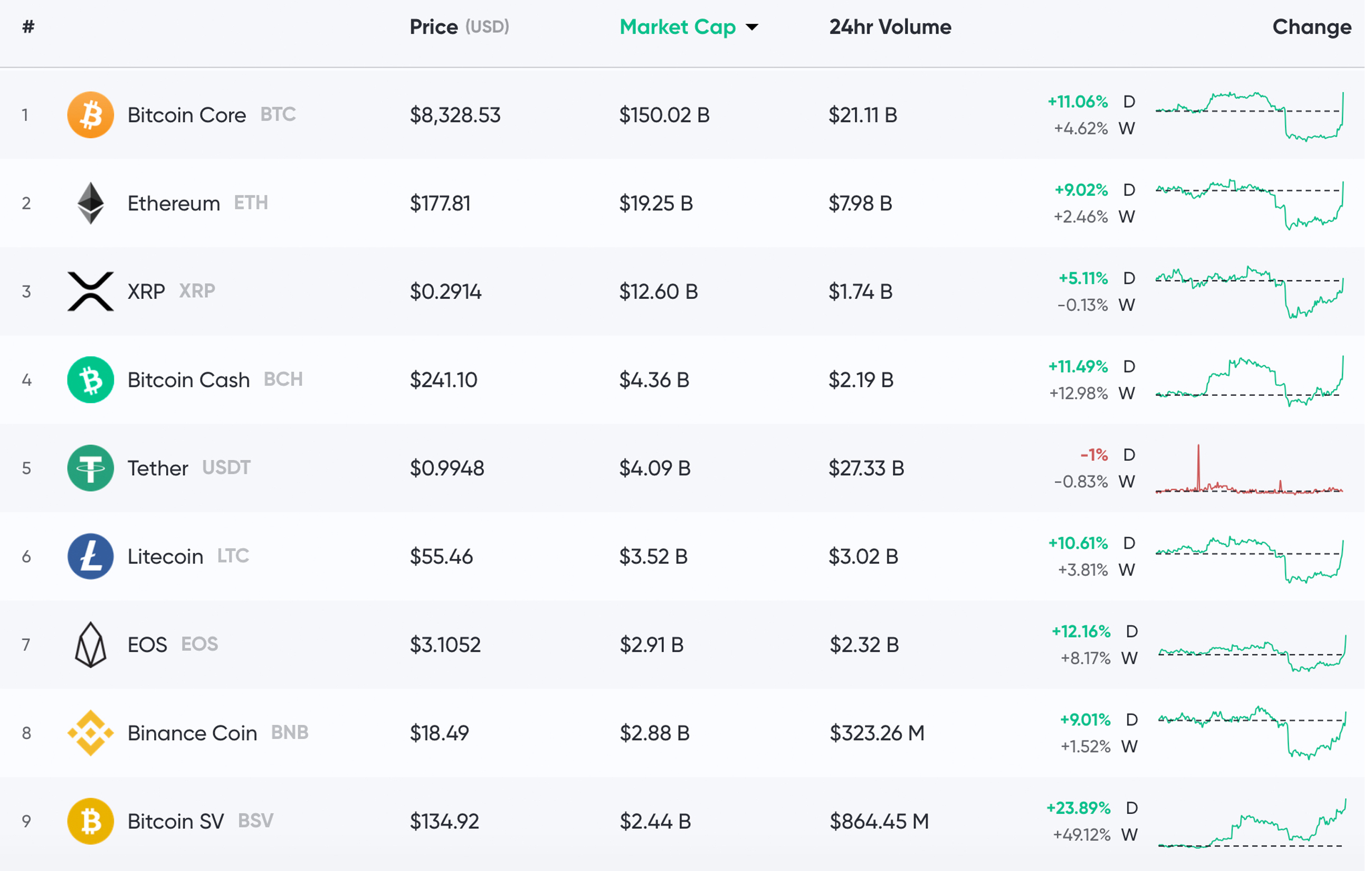The image size is (1372, 871).
Task: Sort by the Market Cap header text
Action: 678,27
